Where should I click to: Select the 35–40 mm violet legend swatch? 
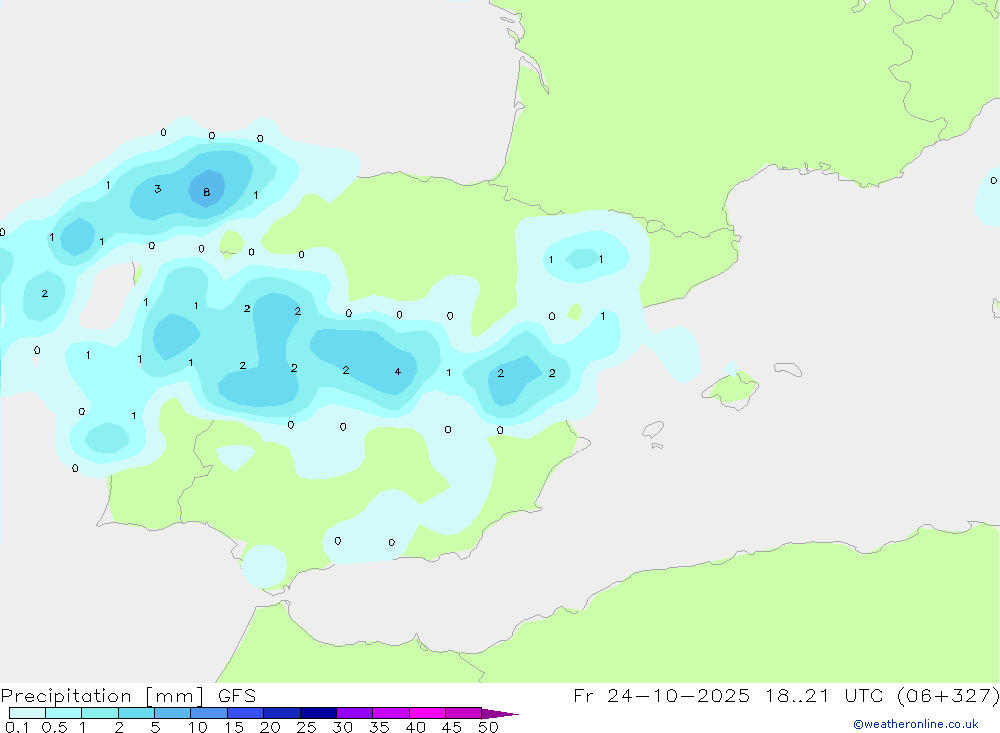point(390,713)
